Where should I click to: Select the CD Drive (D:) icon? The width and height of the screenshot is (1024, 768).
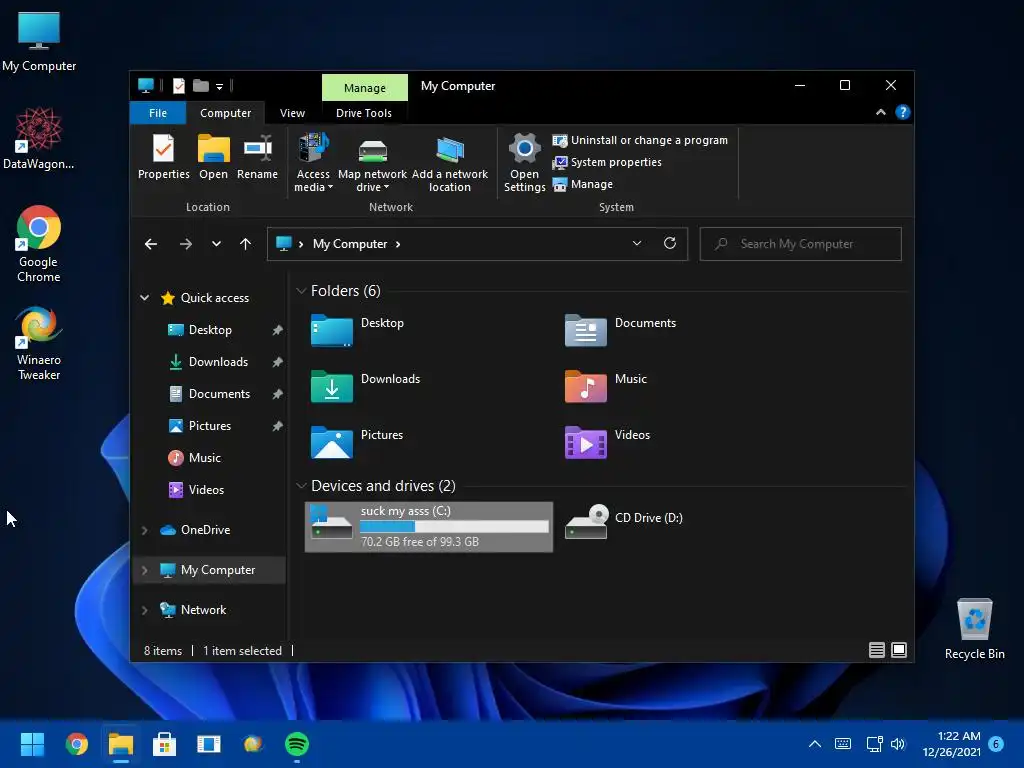[x=586, y=522]
